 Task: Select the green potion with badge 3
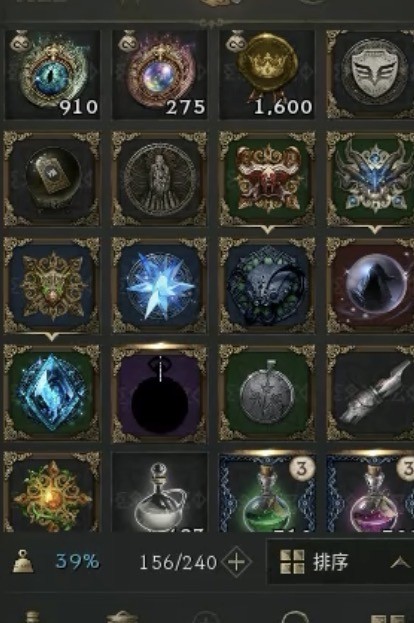click(267, 493)
